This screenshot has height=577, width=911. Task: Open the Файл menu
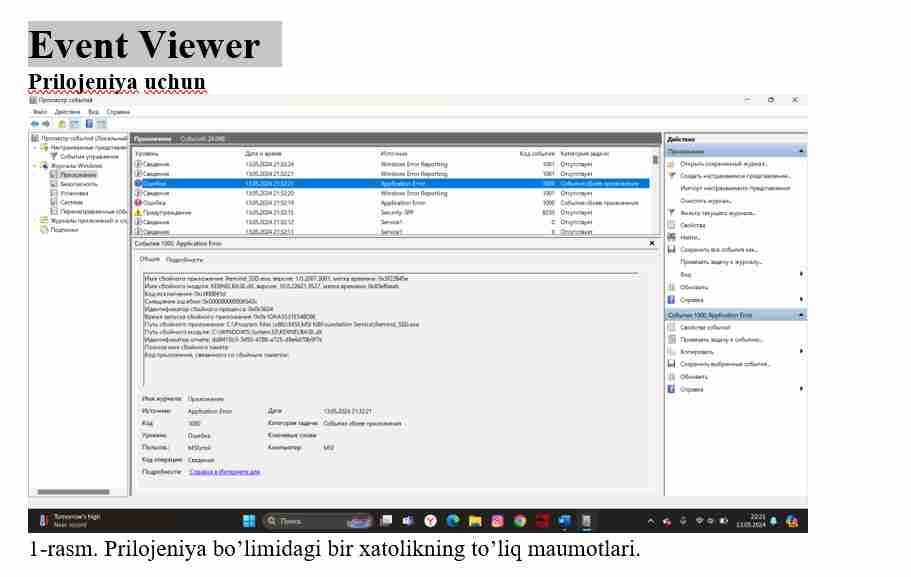tap(40, 112)
